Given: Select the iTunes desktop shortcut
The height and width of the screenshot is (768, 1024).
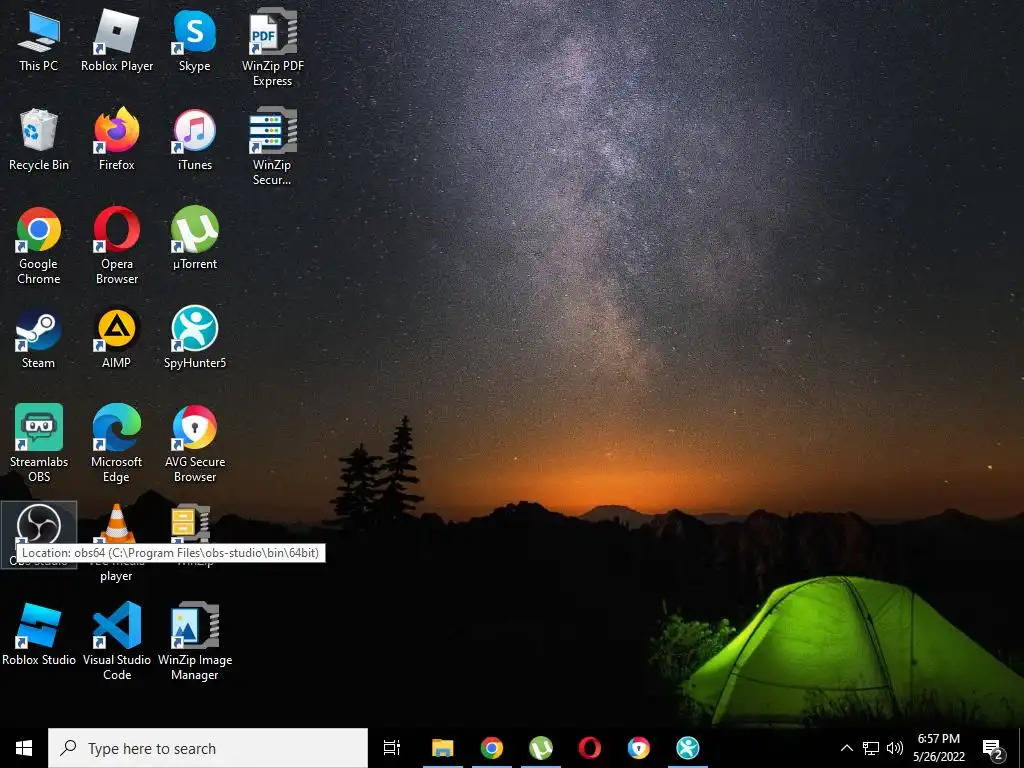Looking at the screenshot, I should (x=195, y=140).
